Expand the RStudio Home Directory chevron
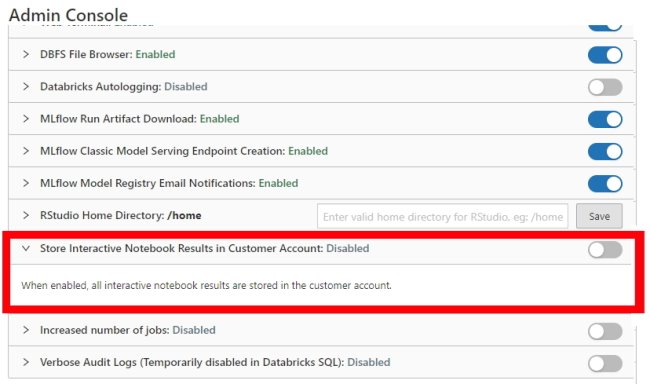Viewport: 650px width, 384px height. click(26, 215)
